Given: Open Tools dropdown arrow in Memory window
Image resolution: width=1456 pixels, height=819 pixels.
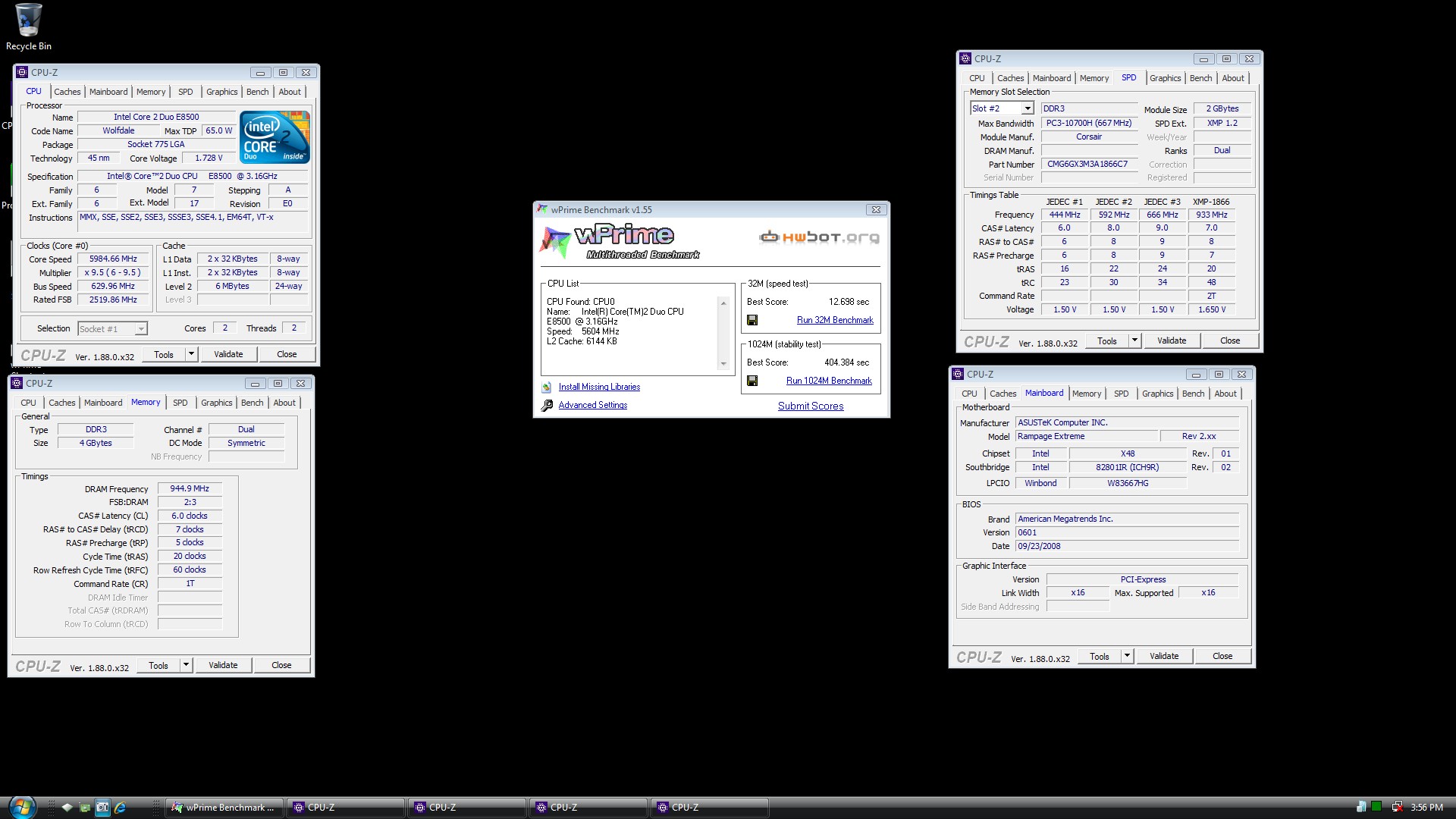Looking at the screenshot, I should (186, 665).
